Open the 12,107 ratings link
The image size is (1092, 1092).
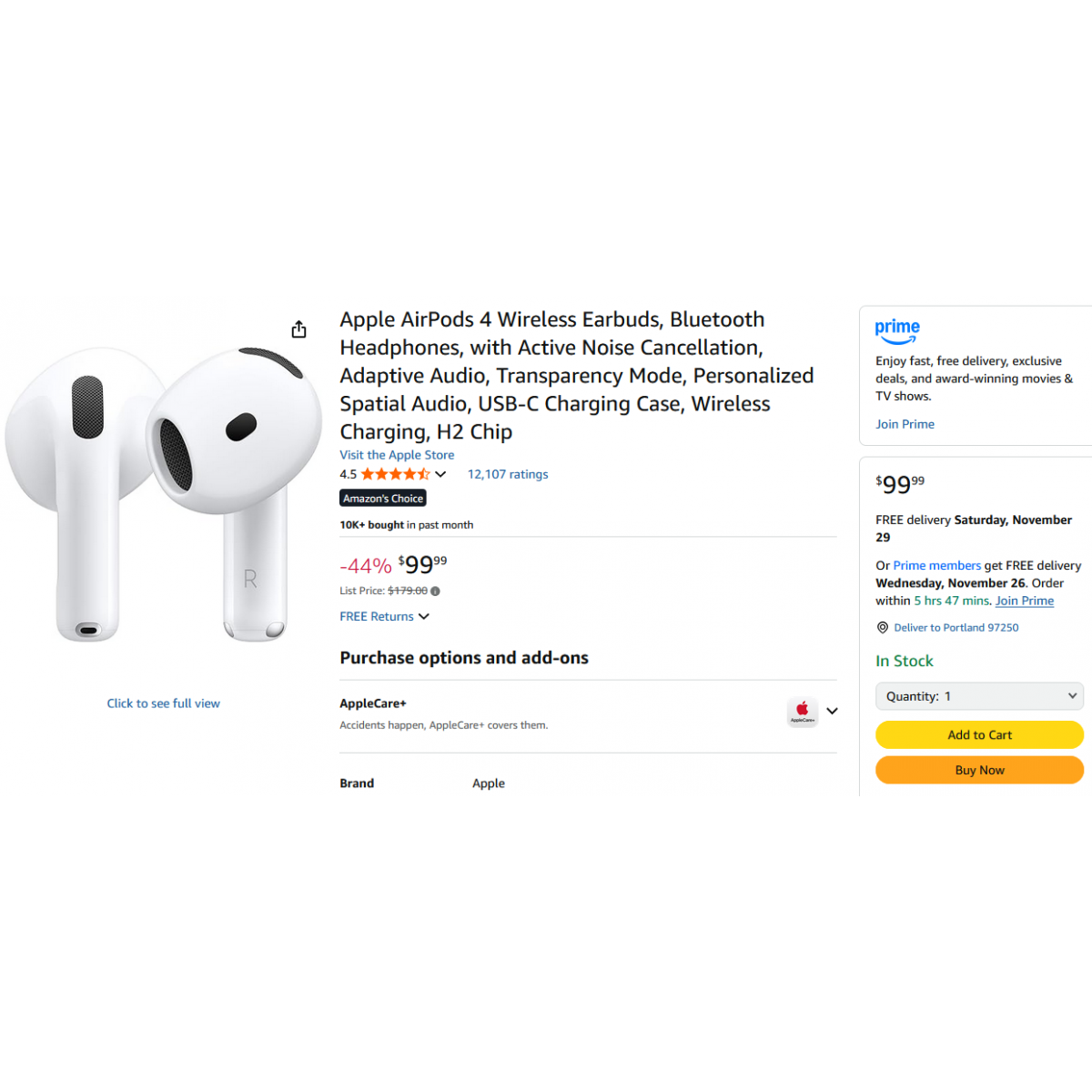(508, 474)
